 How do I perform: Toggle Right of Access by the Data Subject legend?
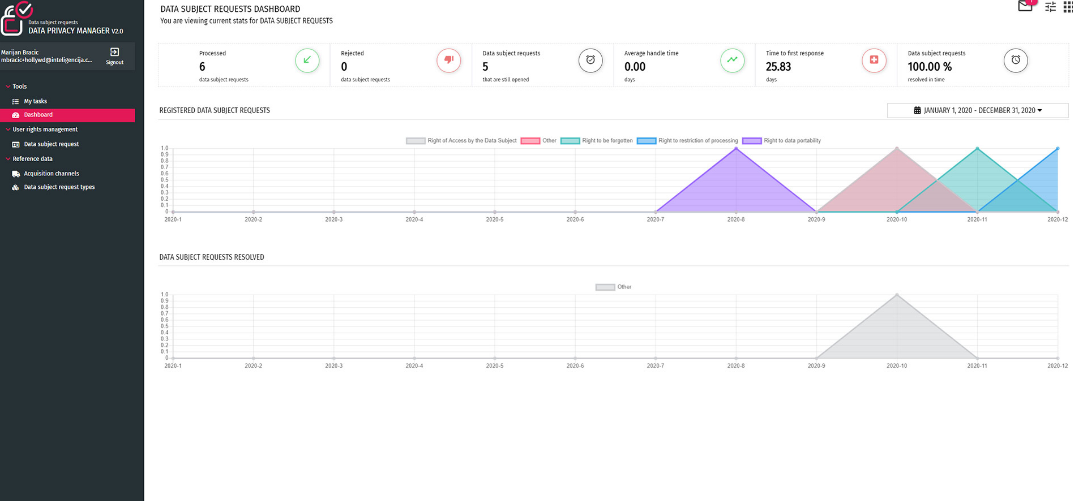click(462, 140)
